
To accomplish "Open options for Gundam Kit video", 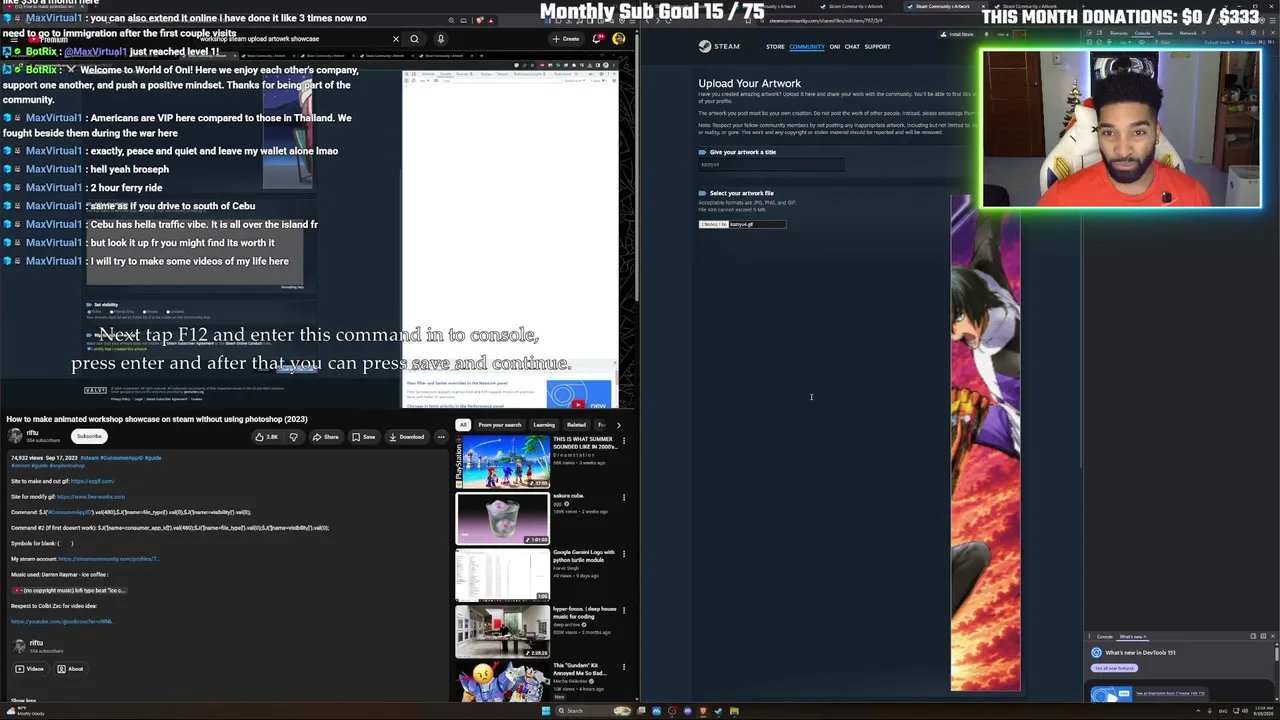I will [623, 666].
